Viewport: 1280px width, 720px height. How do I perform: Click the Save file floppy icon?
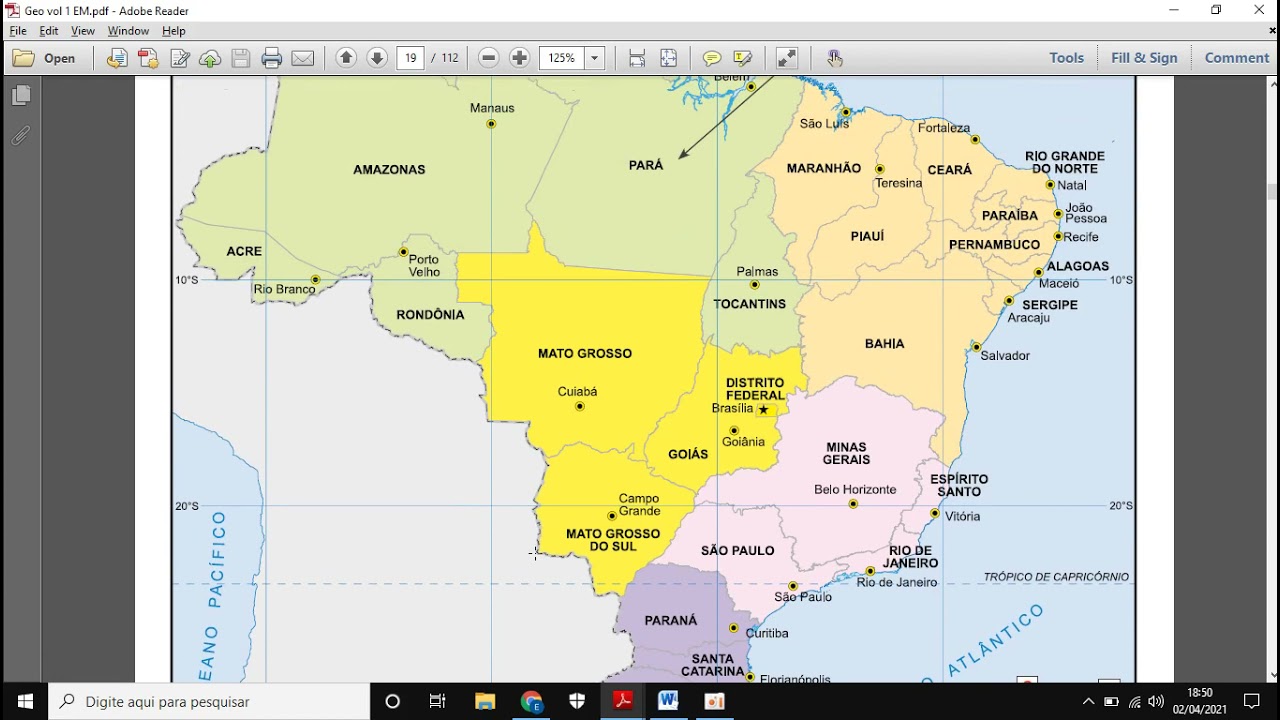point(241,58)
